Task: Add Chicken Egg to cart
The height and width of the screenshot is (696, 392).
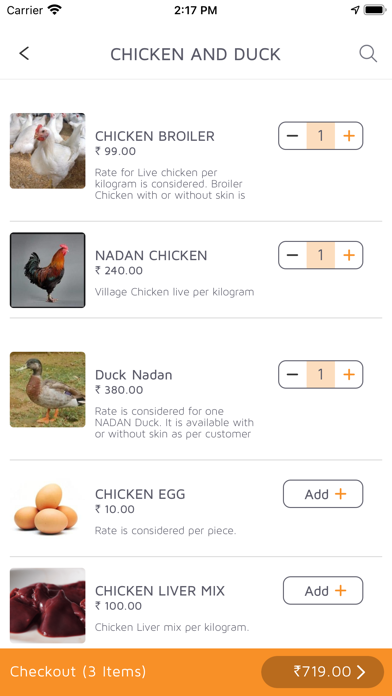Action: [323, 494]
